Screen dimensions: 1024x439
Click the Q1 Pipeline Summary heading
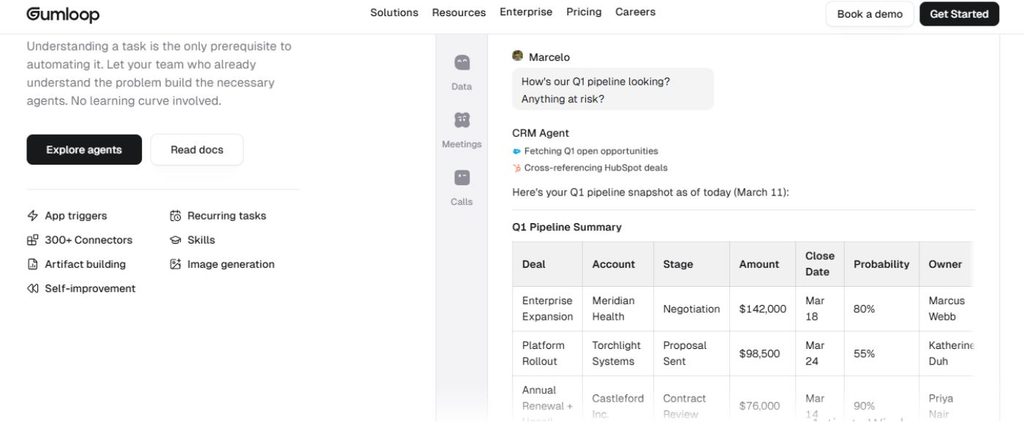point(567,227)
